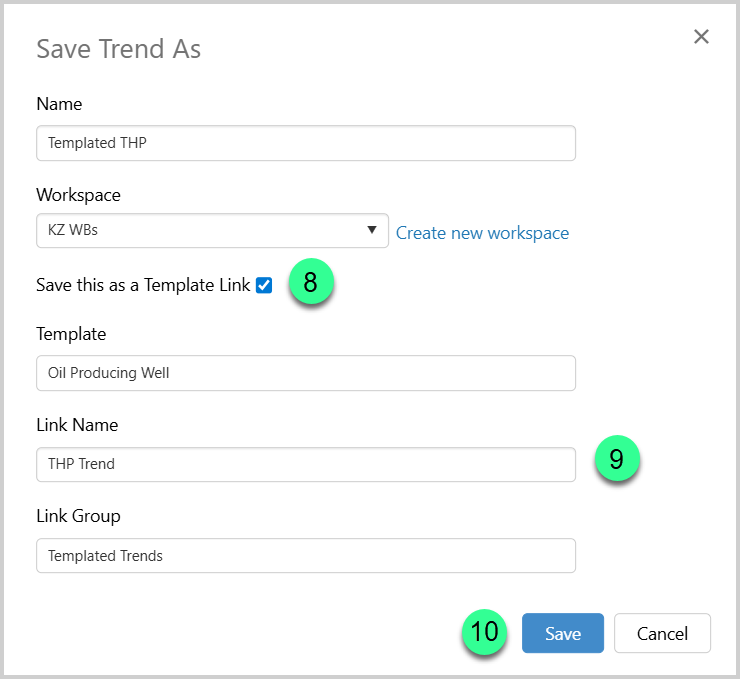Follow the Create new workspace link
The width and height of the screenshot is (740, 679).
(482, 233)
